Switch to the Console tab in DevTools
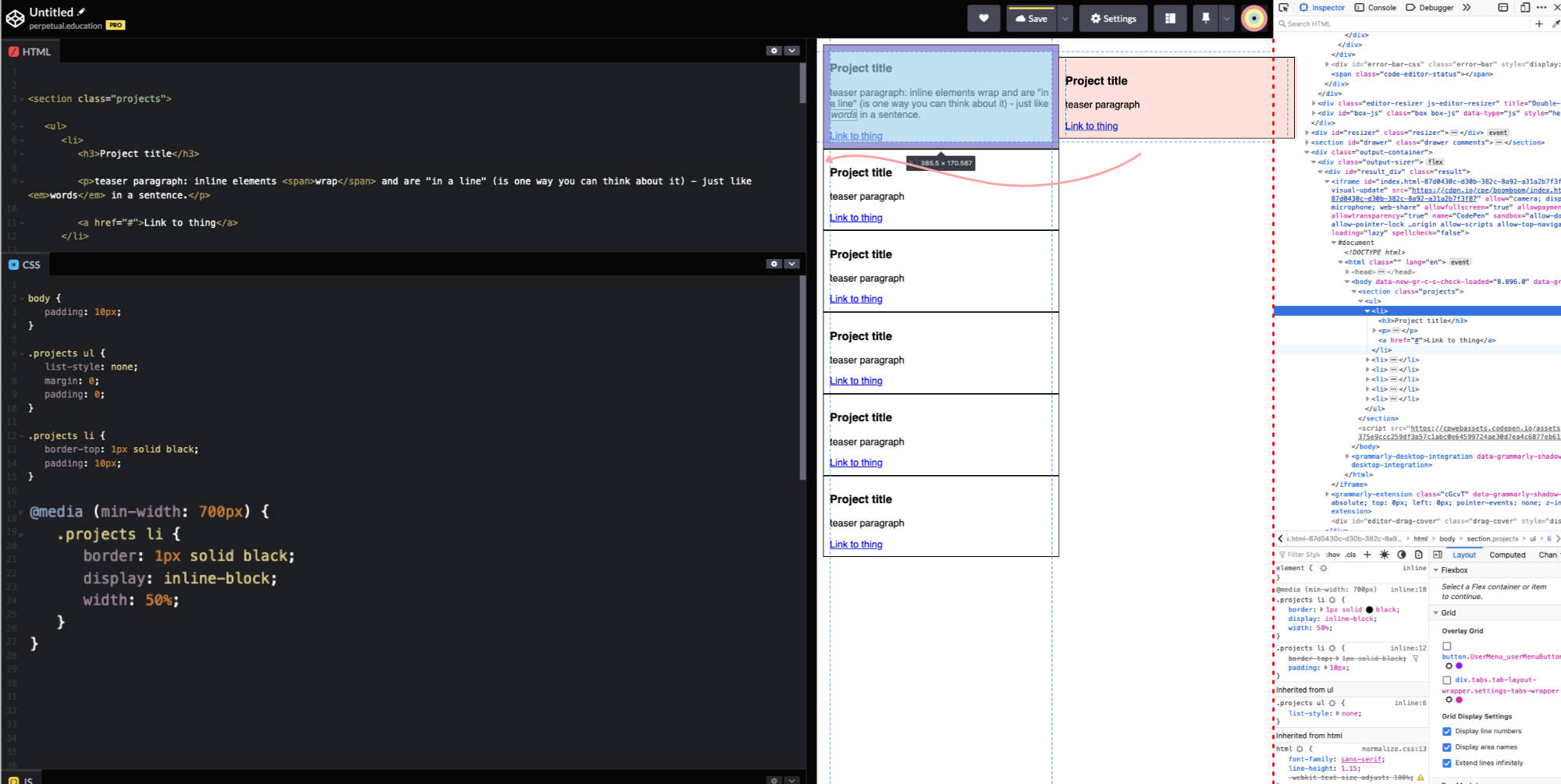Image resolution: width=1561 pixels, height=784 pixels. (x=1375, y=8)
